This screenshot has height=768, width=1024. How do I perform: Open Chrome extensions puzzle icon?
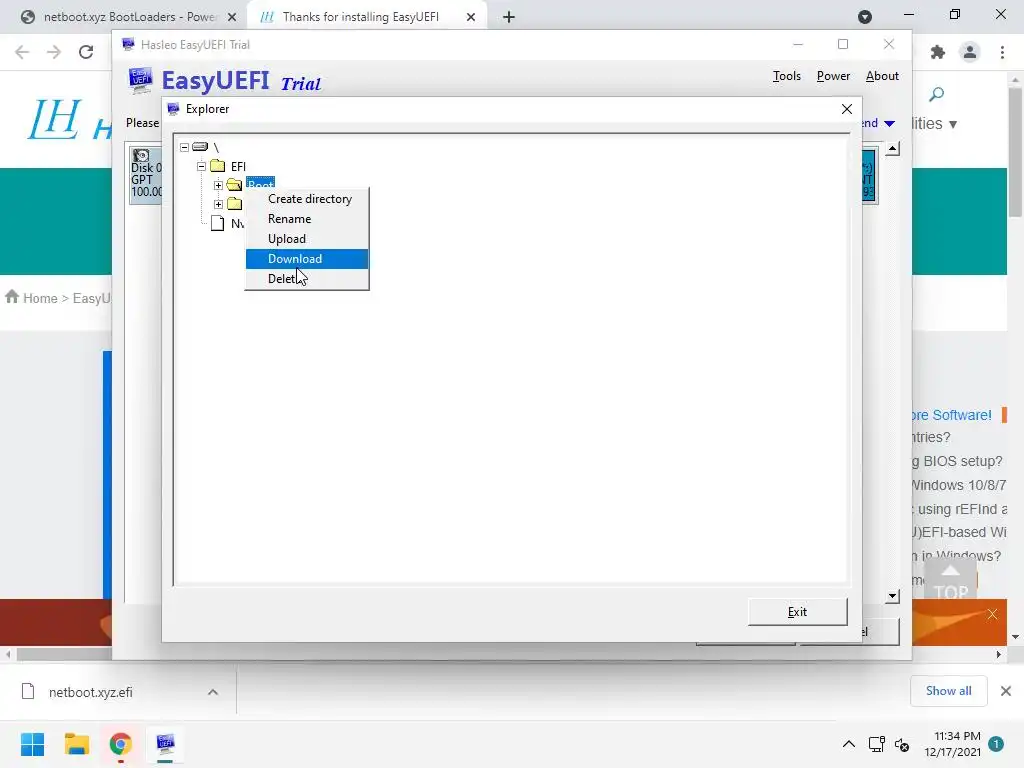coord(938,52)
